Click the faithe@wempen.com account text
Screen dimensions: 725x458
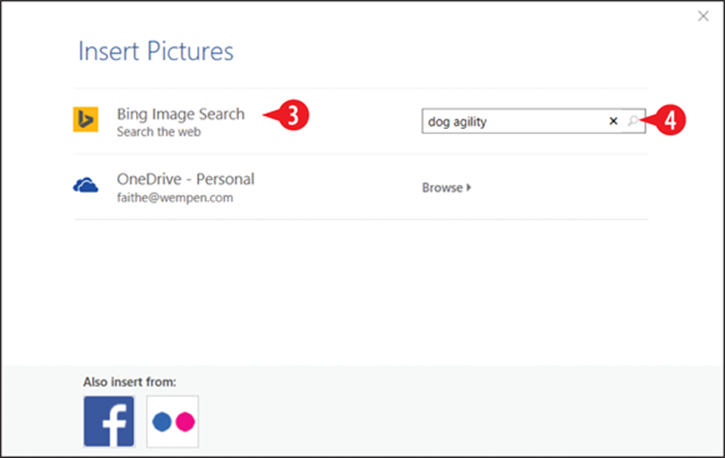point(175,198)
